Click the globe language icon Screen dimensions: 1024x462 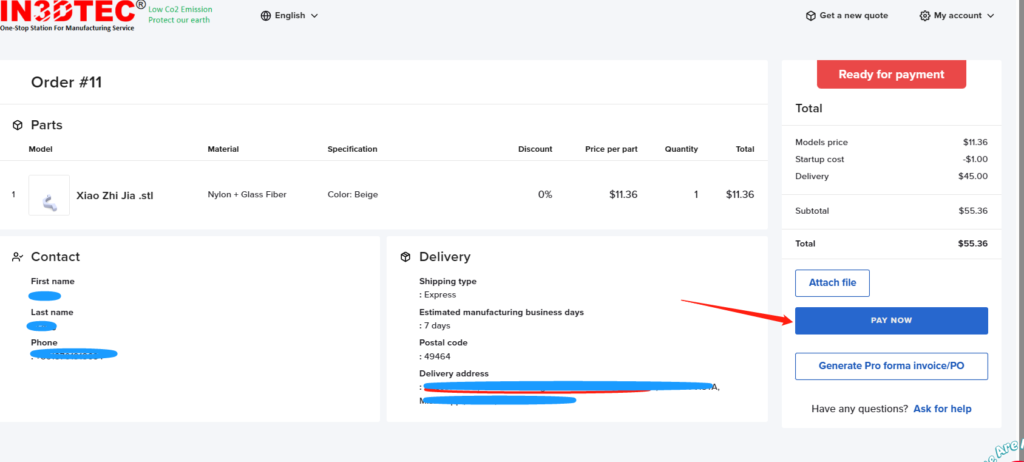265,16
